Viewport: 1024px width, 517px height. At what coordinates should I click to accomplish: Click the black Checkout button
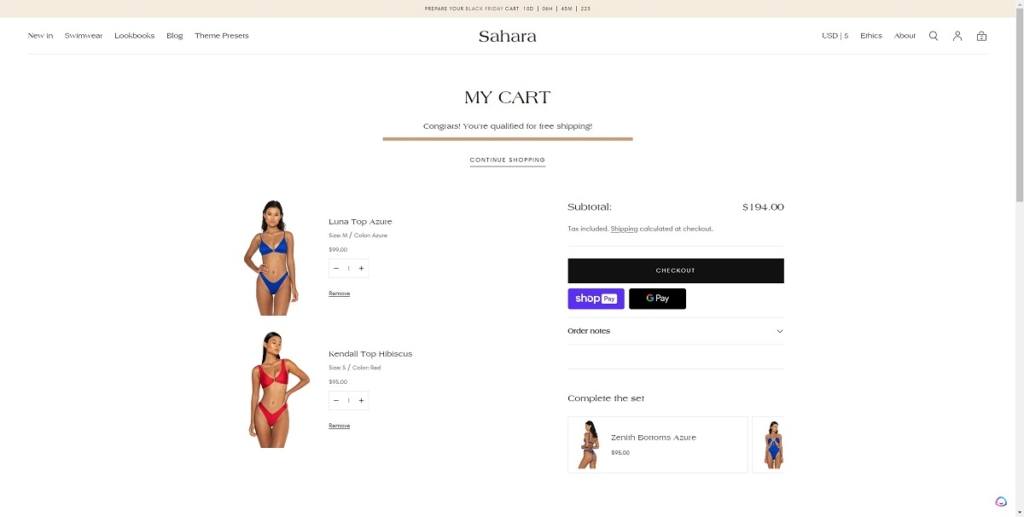(x=675, y=270)
